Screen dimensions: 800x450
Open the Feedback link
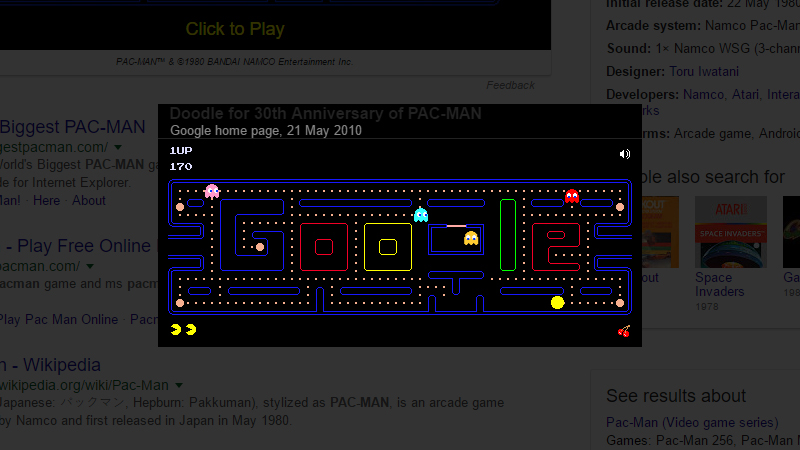click(510, 85)
